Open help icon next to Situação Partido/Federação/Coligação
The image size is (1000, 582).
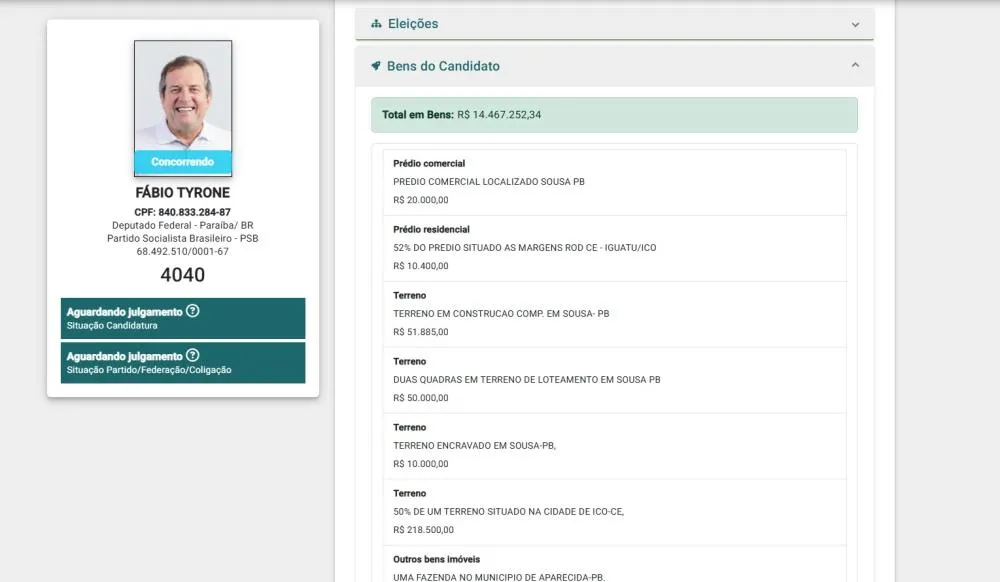click(x=193, y=355)
